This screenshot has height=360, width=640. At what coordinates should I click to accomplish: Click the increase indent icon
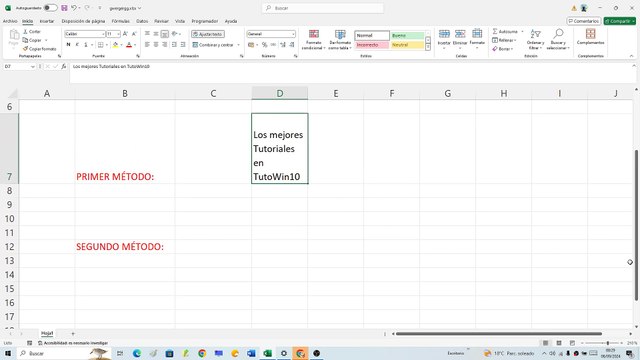(x=183, y=44)
